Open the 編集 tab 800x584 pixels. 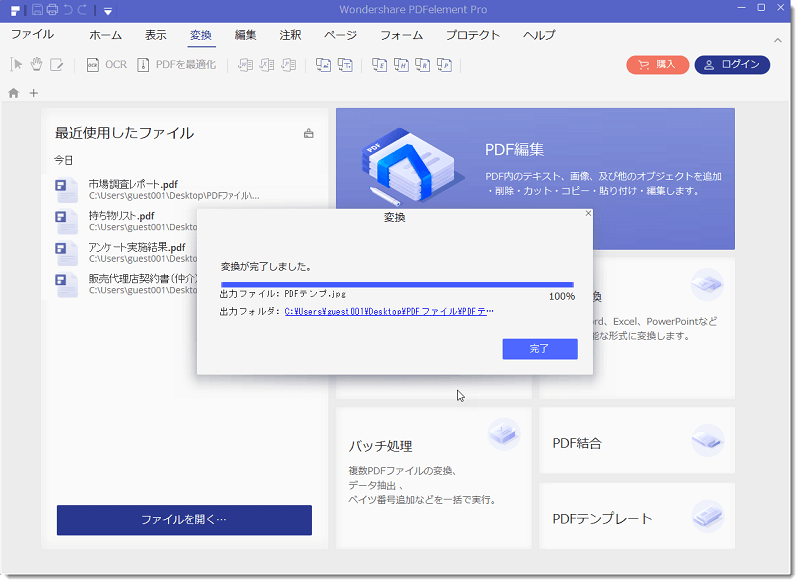click(x=245, y=35)
